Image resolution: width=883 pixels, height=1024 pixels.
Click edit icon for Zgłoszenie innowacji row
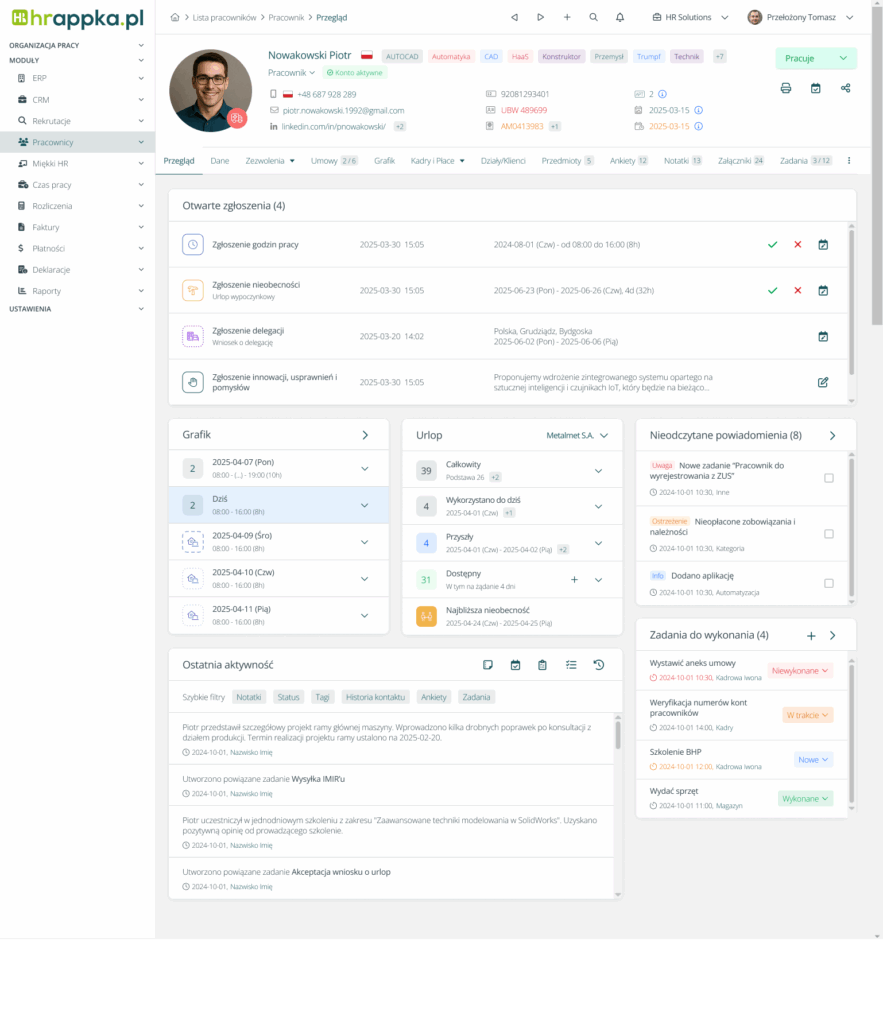(823, 382)
